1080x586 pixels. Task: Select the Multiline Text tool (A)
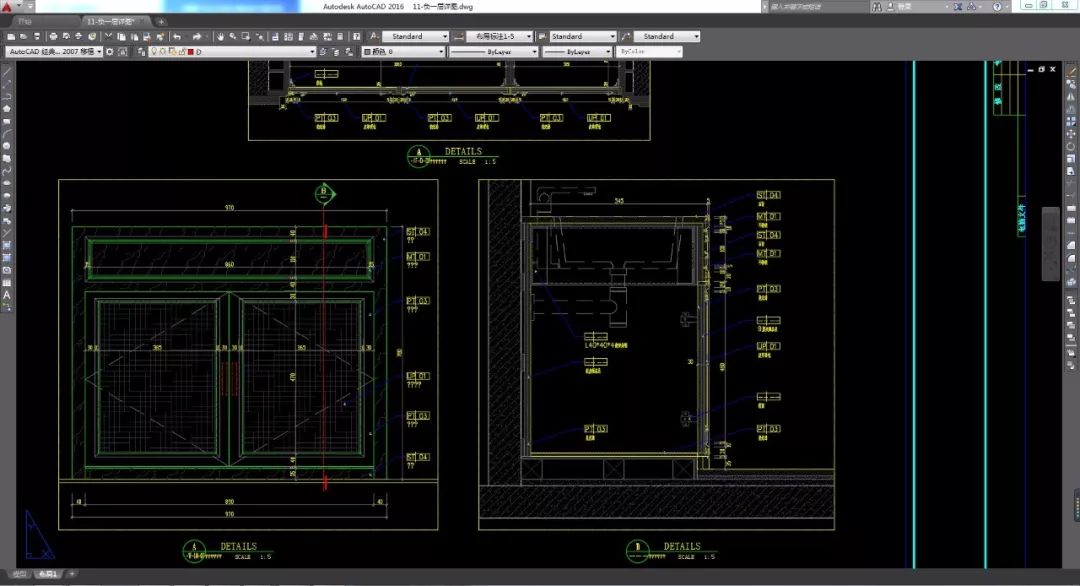7,295
